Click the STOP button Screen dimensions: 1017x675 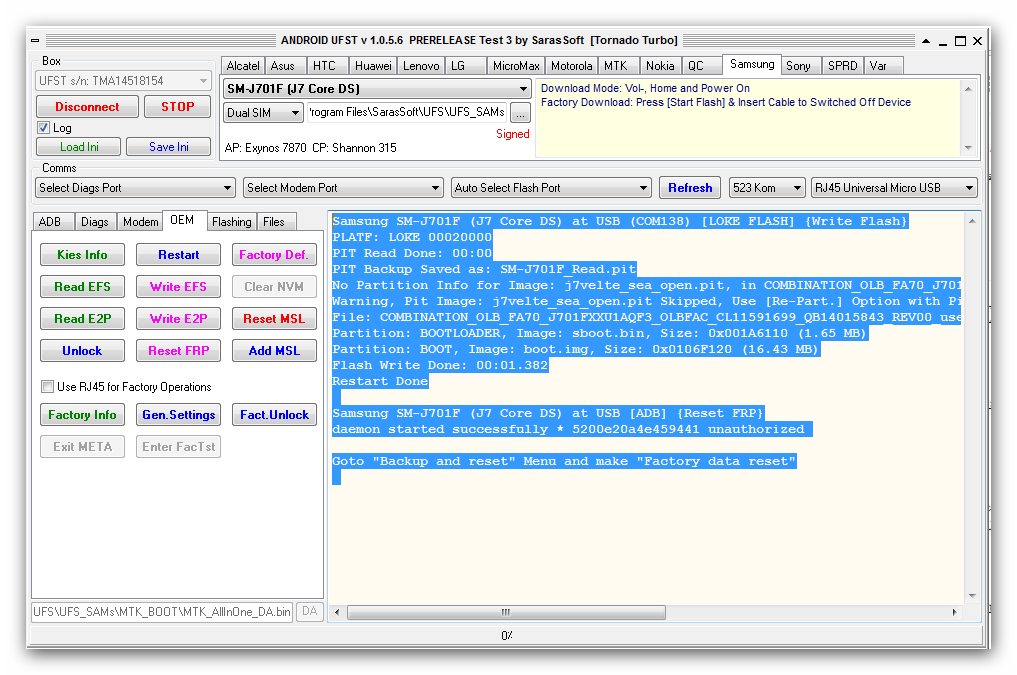tap(178, 106)
